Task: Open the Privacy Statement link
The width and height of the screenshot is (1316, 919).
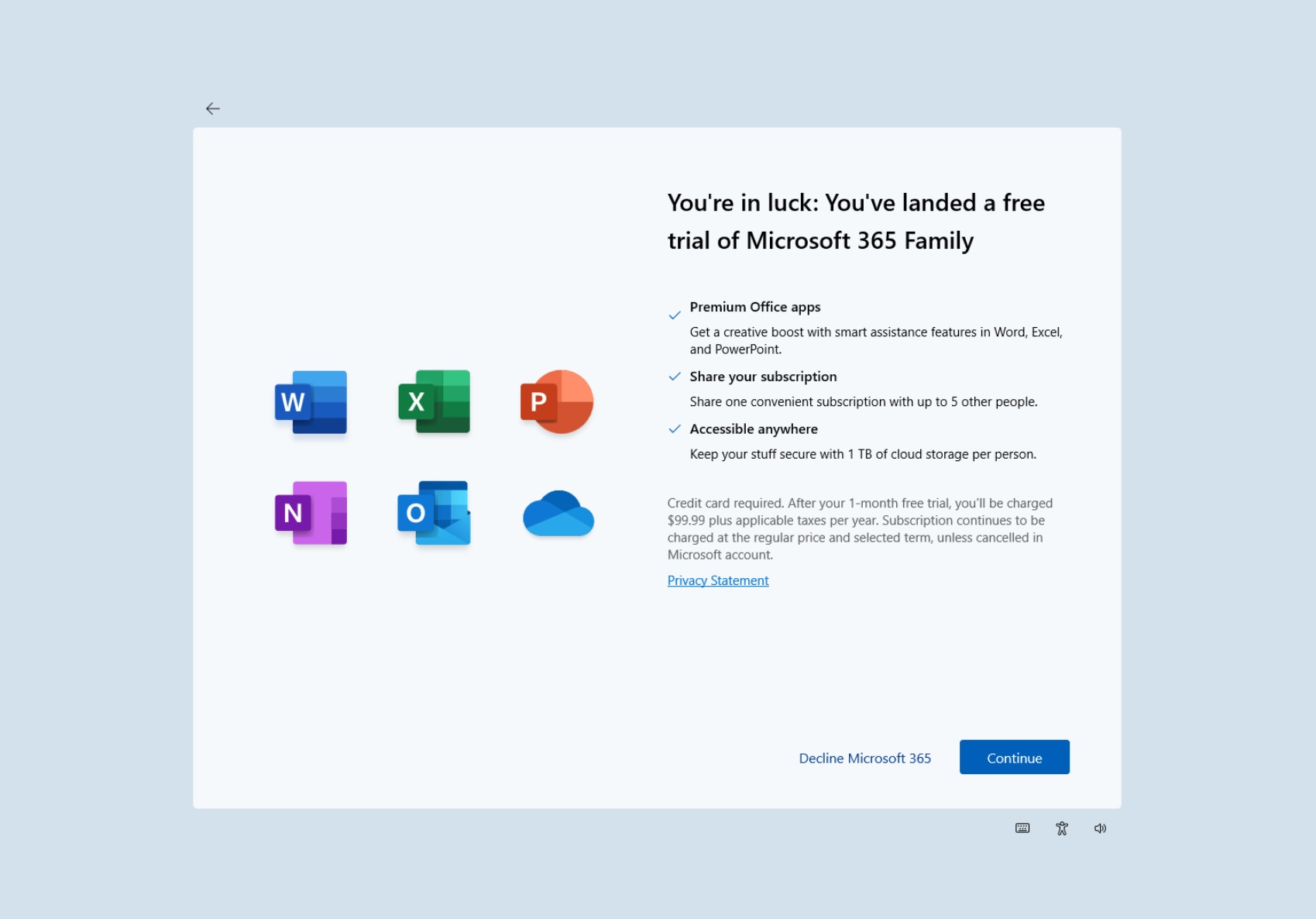Action: pos(718,580)
